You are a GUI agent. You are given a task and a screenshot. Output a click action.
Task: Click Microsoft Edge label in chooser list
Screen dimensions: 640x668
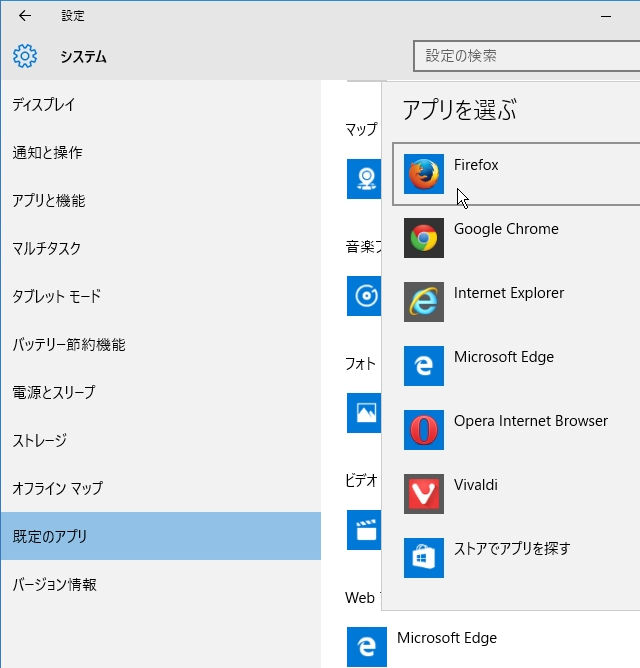(504, 357)
